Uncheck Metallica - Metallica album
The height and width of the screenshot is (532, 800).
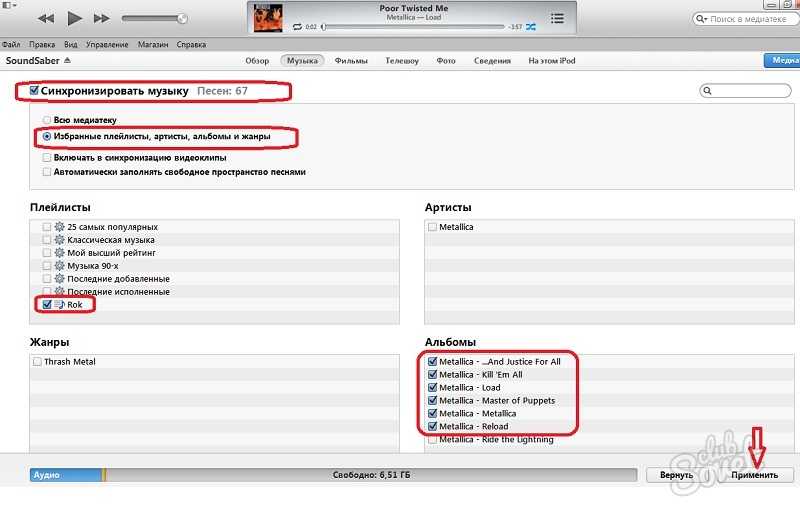click(x=433, y=413)
